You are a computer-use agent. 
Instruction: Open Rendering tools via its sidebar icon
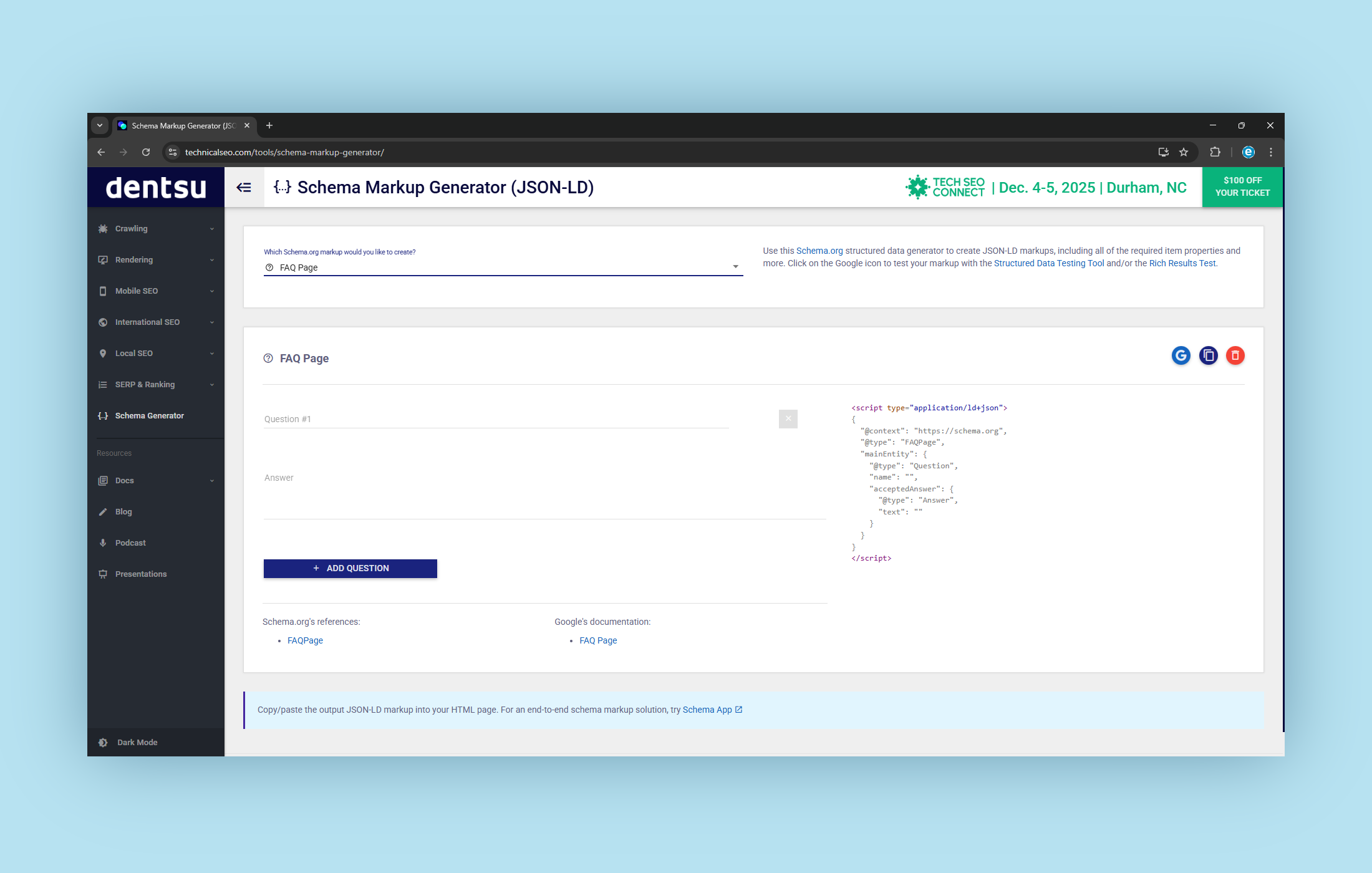point(104,259)
